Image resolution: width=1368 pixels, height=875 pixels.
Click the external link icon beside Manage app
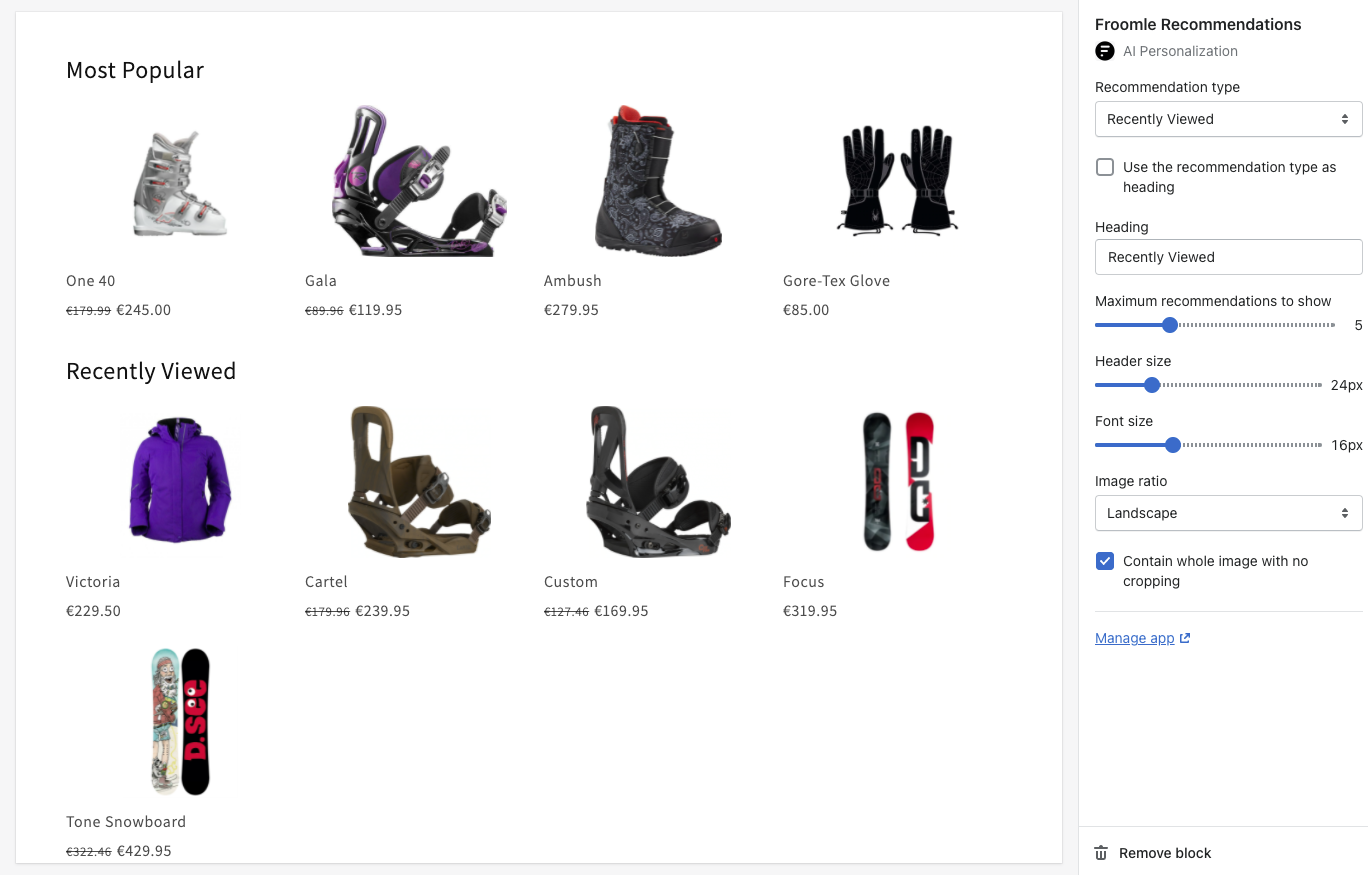click(x=1185, y=637)
